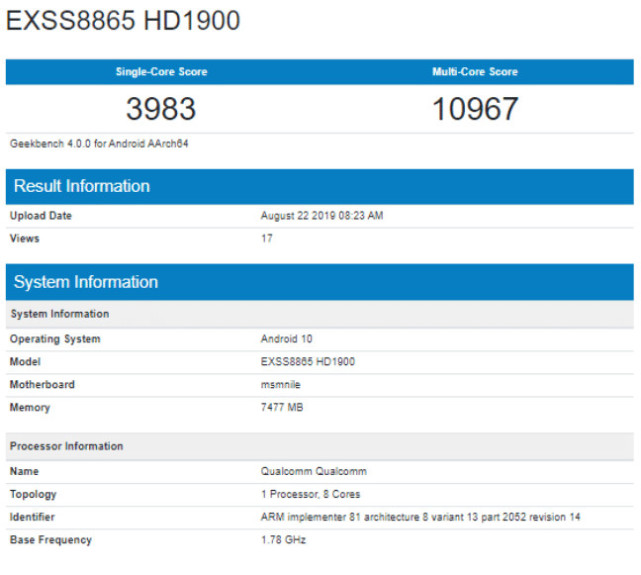The height and width of the screenshot is (575, 641).
Task: Click the Upload Date row label
Action: [x=41, y=216]
